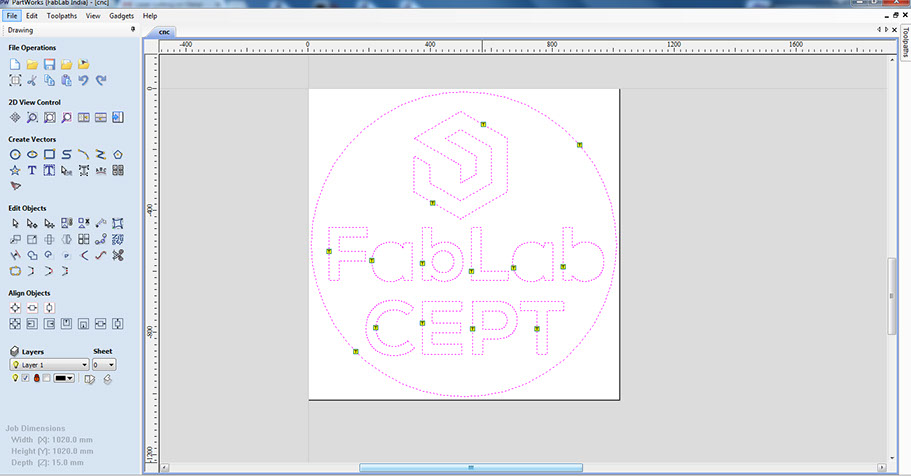Zoom to the selected objects
The height and width of the screenshot is (476, 911).
click(x=66, y=117)
